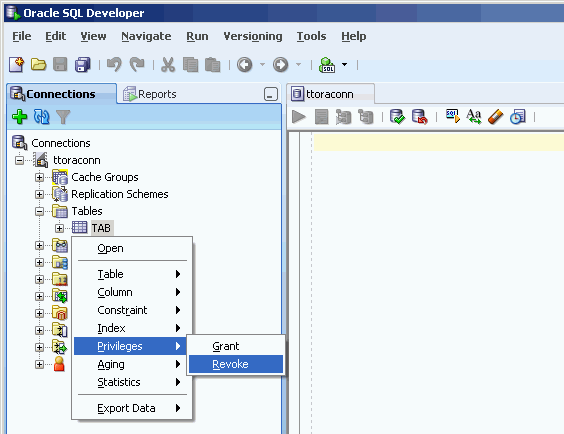Open the Export Data submenu
Image resolution: width=564 pixels, height=434 pixels.
click(132, 408)
